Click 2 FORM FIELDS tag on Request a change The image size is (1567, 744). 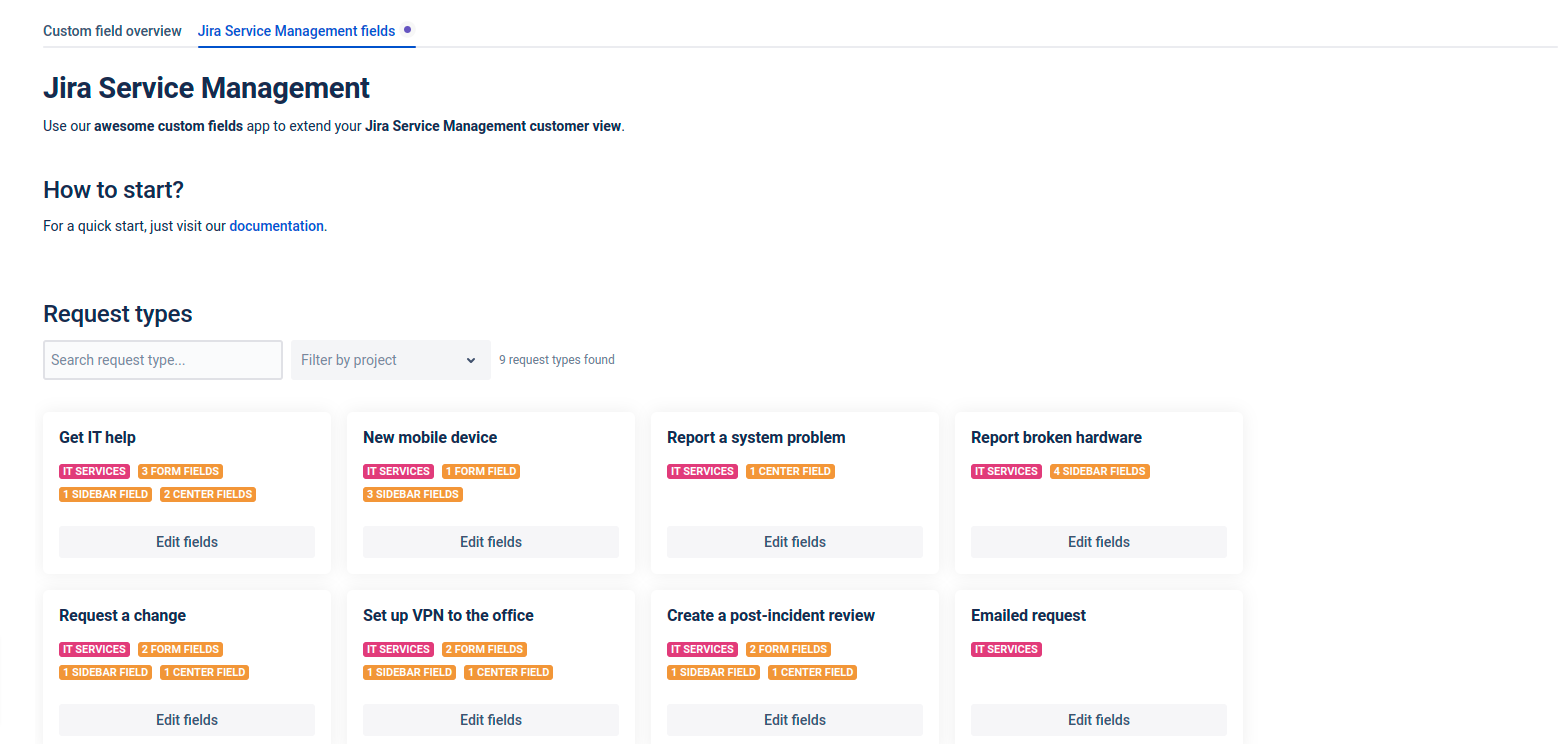[180, 649]
